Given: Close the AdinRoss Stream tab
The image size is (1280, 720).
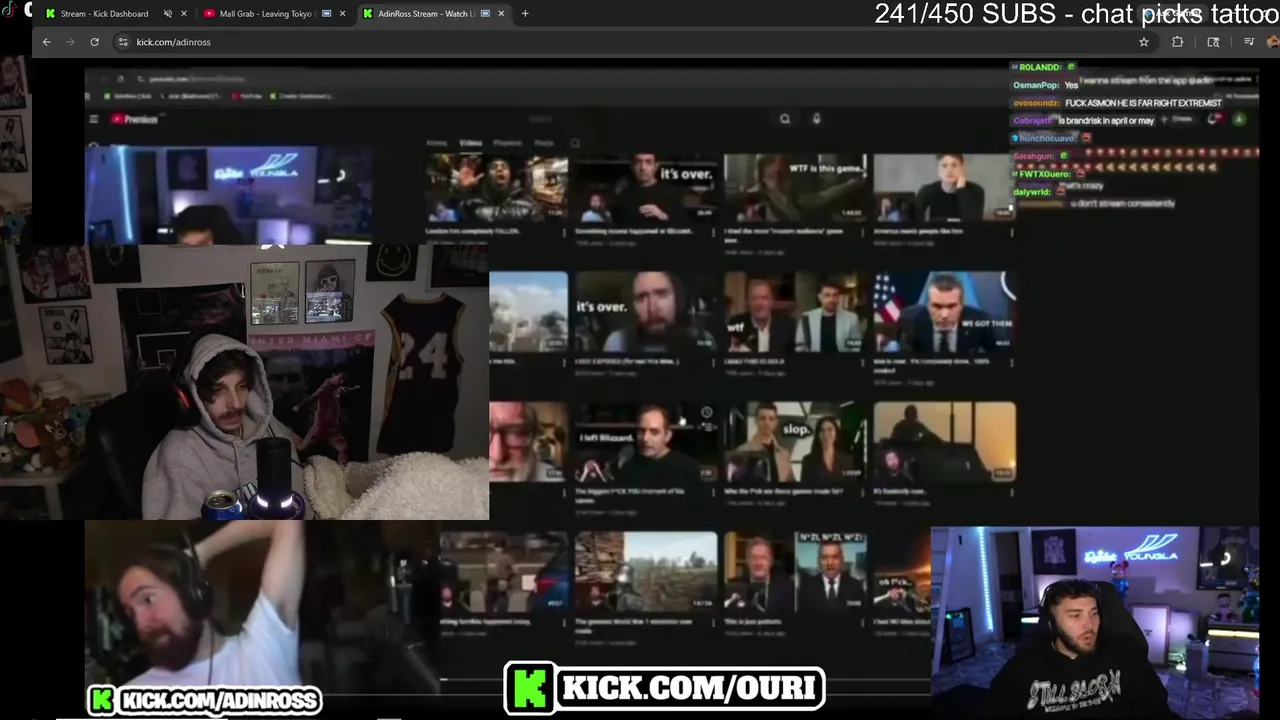Looking at the screenshot, I should (501, 14).
